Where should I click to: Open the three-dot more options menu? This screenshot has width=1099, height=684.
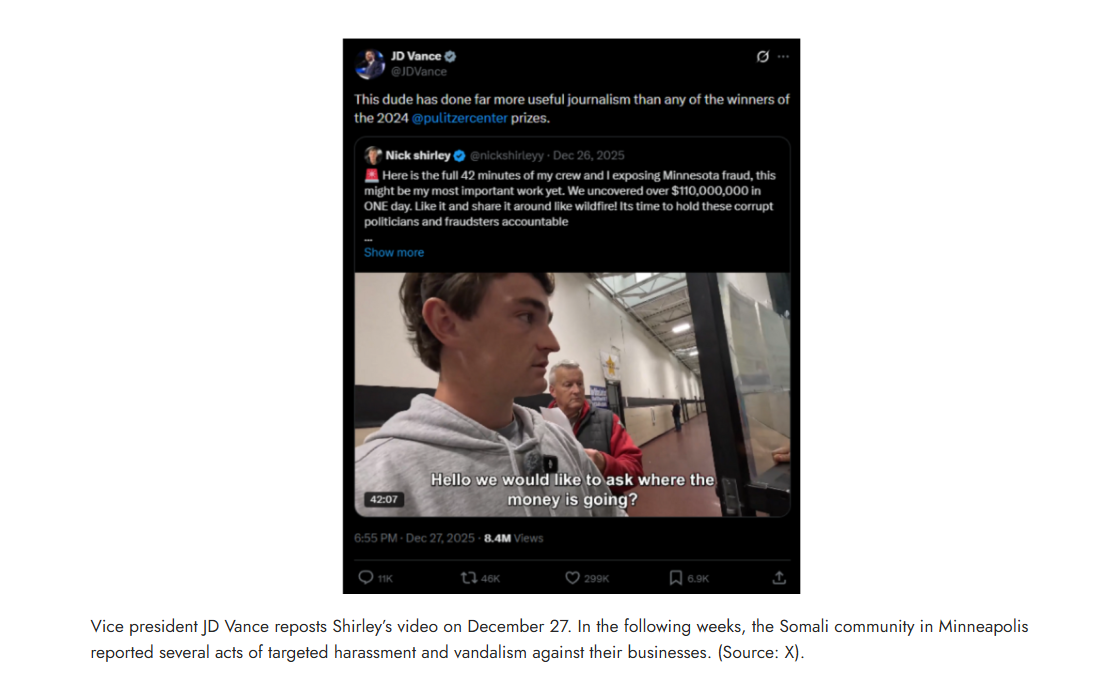tap(784, 56)
